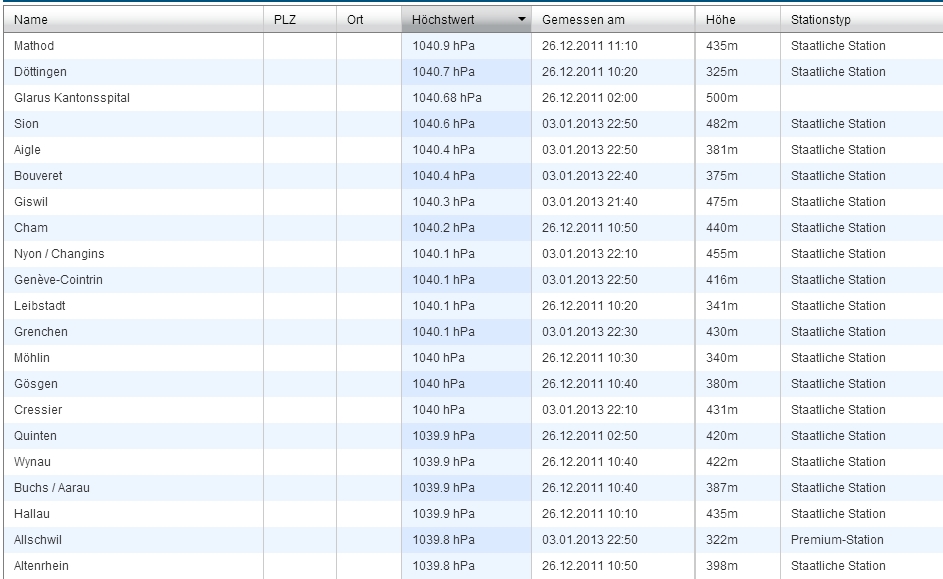943x579 pixels.
Task: Select the Giswil station name
Action: click(x=31, y=201)
